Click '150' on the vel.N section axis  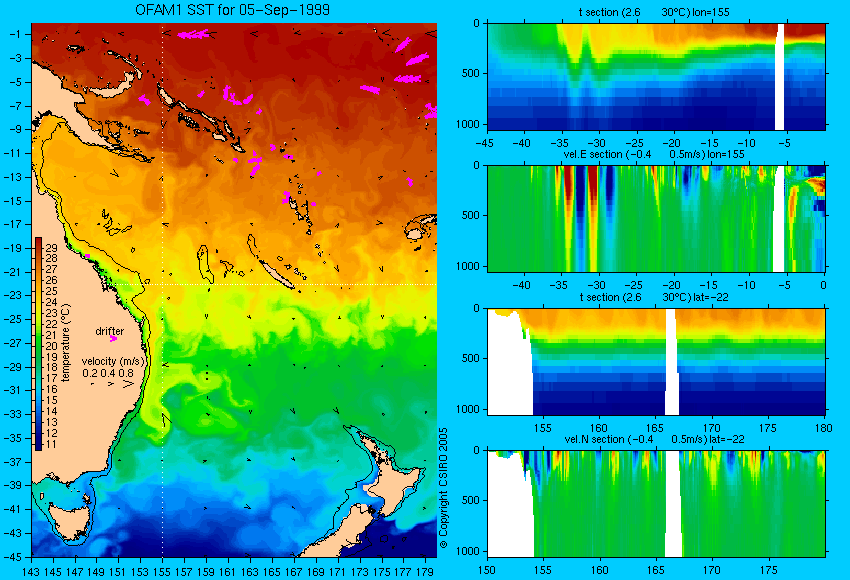[487, 570]
